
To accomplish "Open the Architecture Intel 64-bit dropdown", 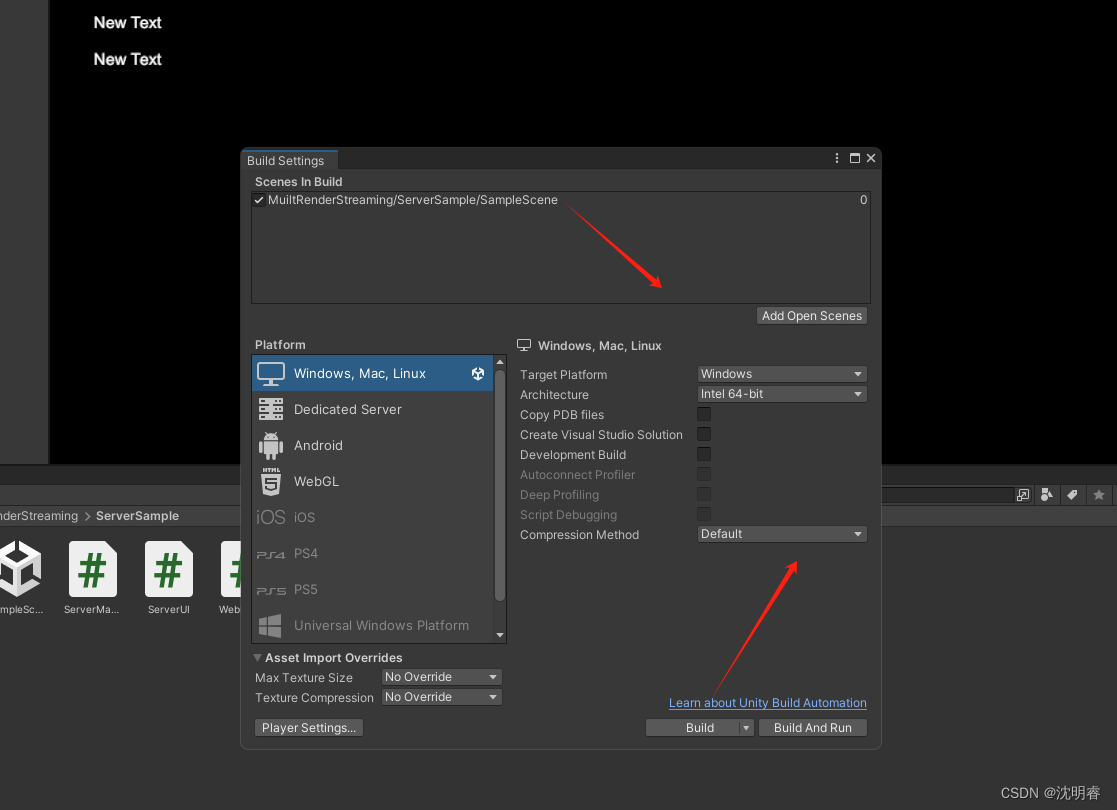I will click(x=781, y=394).
